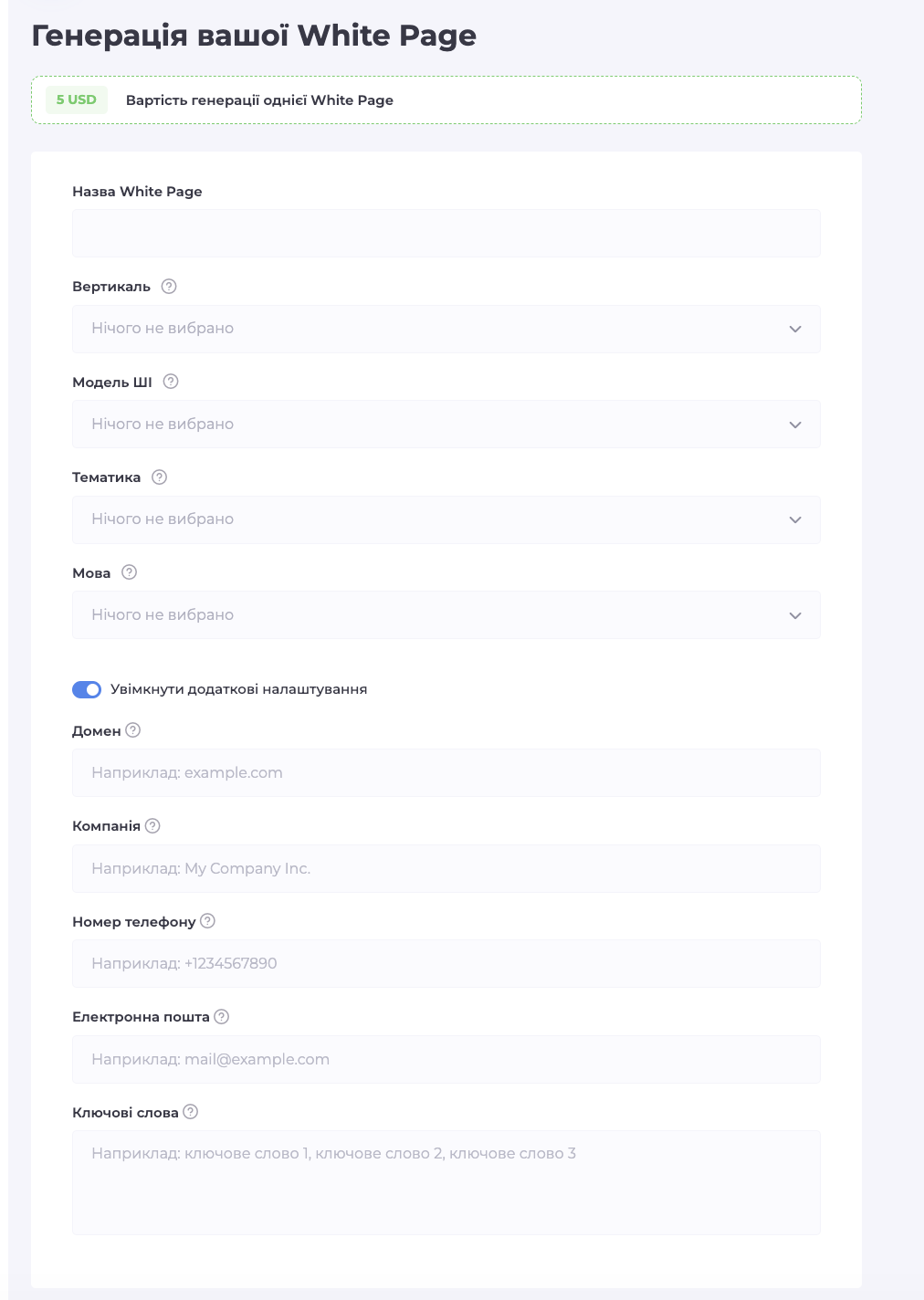Focus the Ключові слова text area
The height and width of the screenshot is (1300, 924).
point(446,1182)
